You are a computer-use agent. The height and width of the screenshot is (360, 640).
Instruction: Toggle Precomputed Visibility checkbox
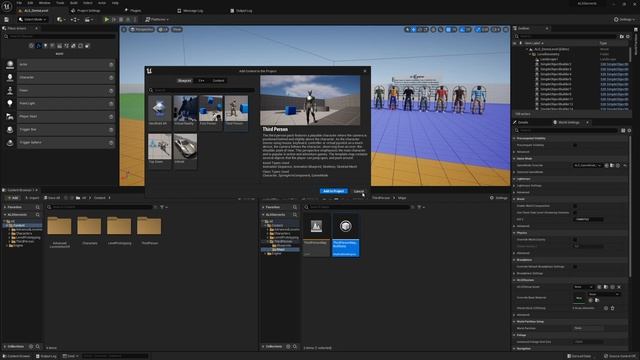[575, 145]
